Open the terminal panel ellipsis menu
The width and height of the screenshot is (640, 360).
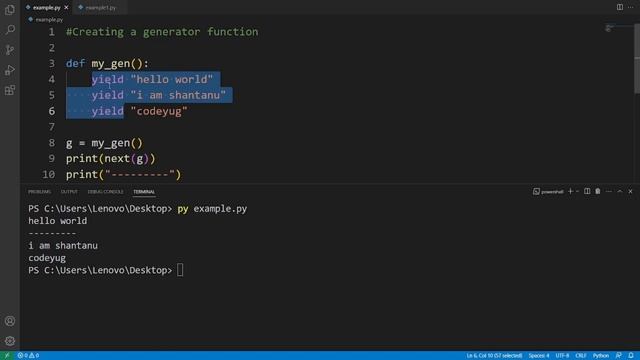pyautogui.click(x=609, y=191)
